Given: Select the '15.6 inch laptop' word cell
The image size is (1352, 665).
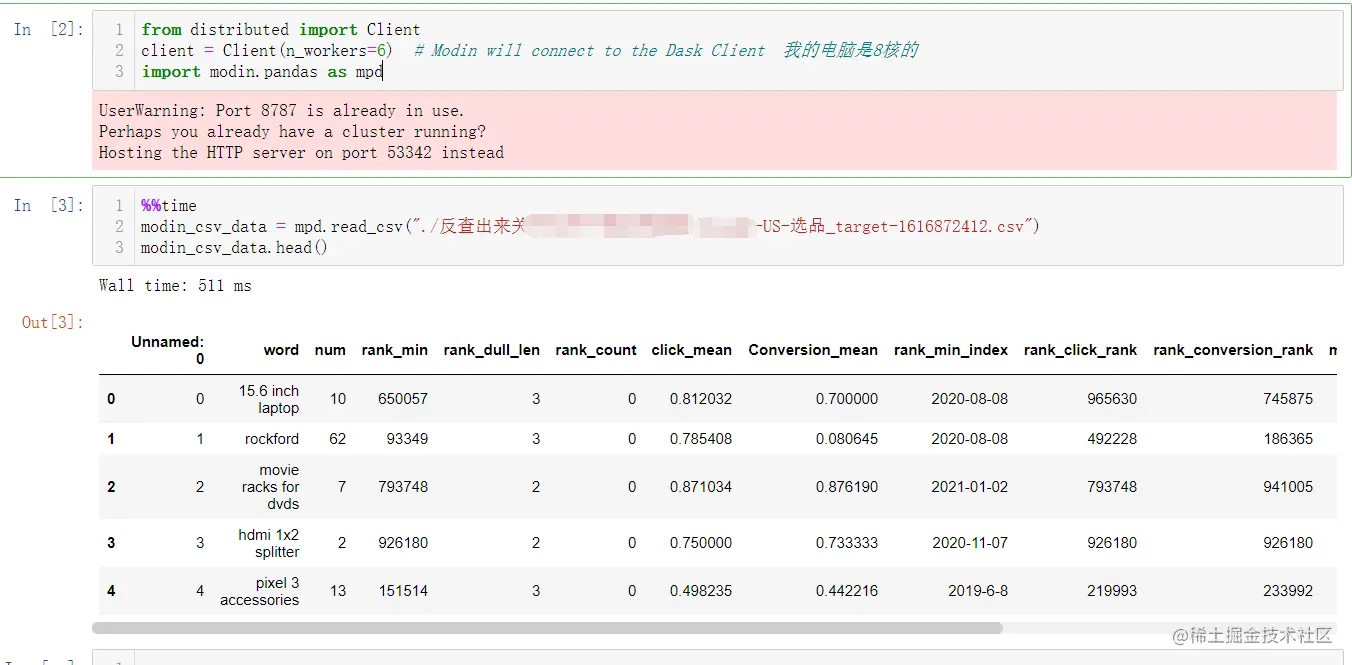Looking at the screenshot, I should [x=269, y=399].
